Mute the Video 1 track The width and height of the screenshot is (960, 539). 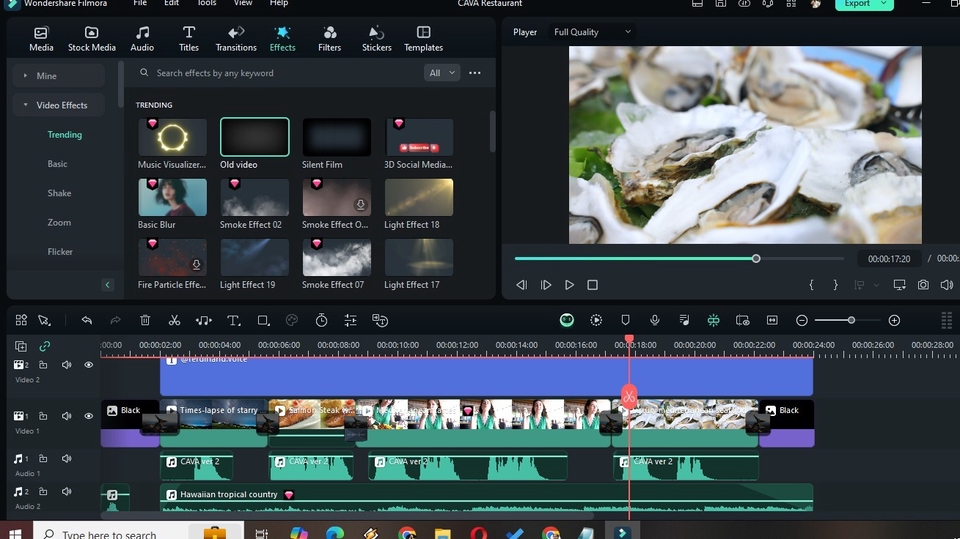67,416
